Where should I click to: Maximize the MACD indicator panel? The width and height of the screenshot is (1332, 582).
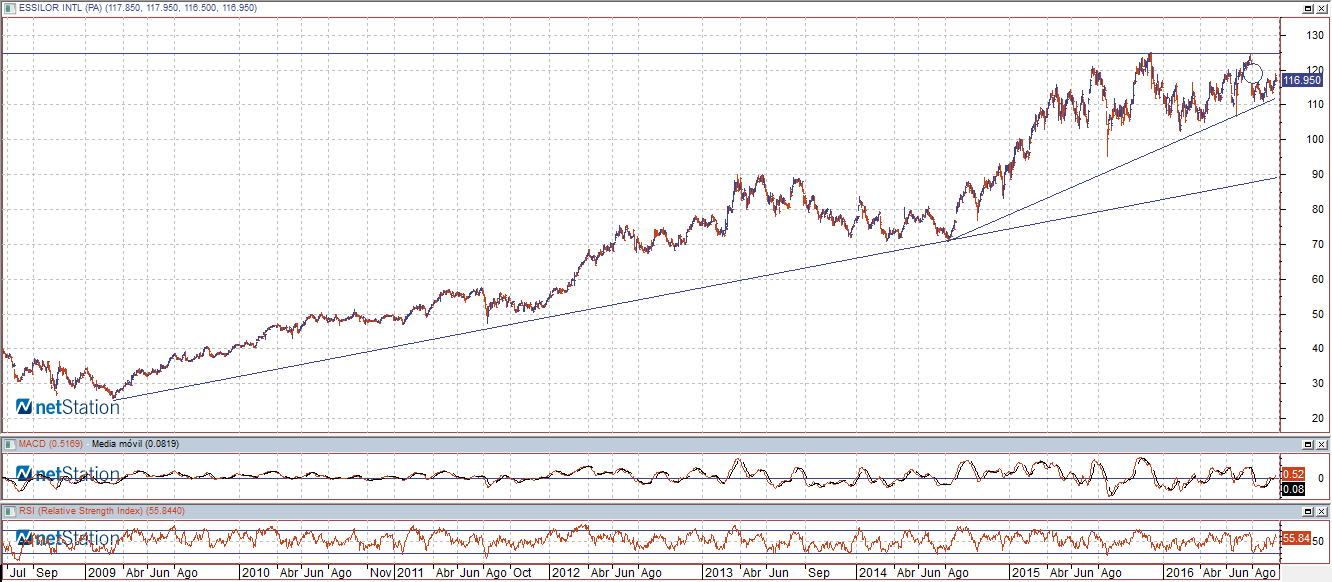coord(1308,443)
